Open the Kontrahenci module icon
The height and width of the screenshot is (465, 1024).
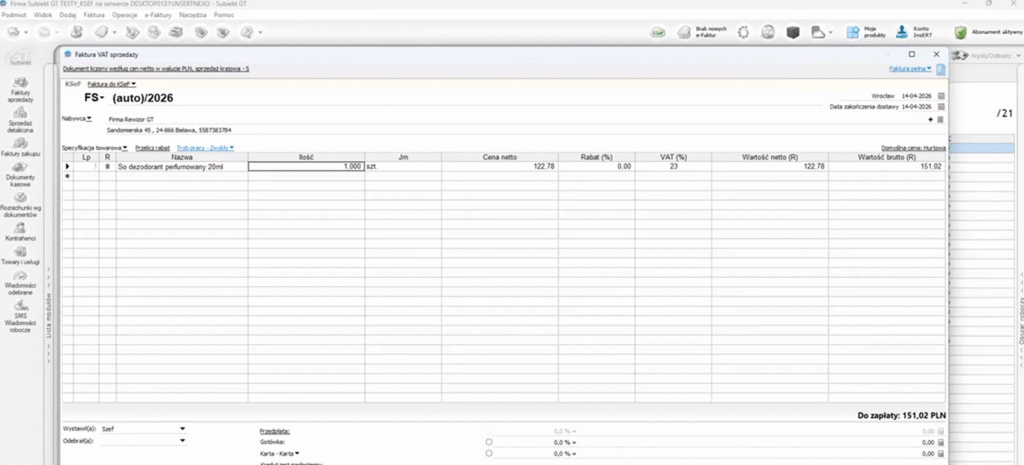[20, 227]
